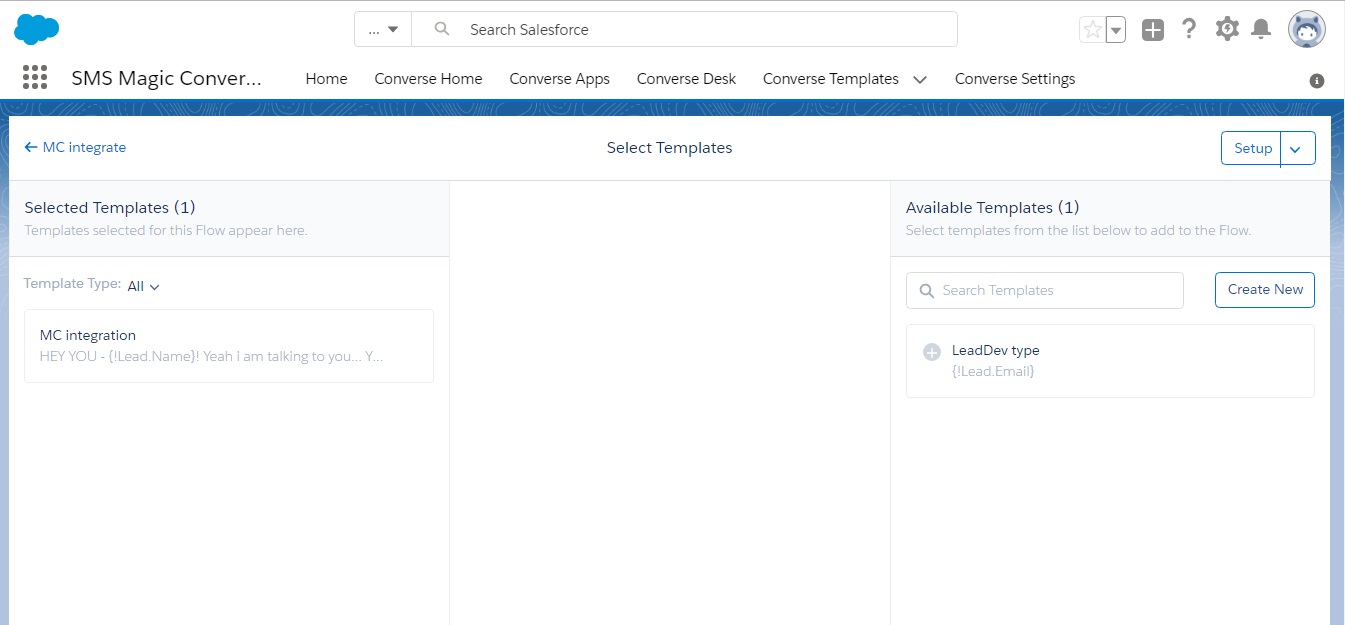Click the favorites star icon

[1092, 30]
